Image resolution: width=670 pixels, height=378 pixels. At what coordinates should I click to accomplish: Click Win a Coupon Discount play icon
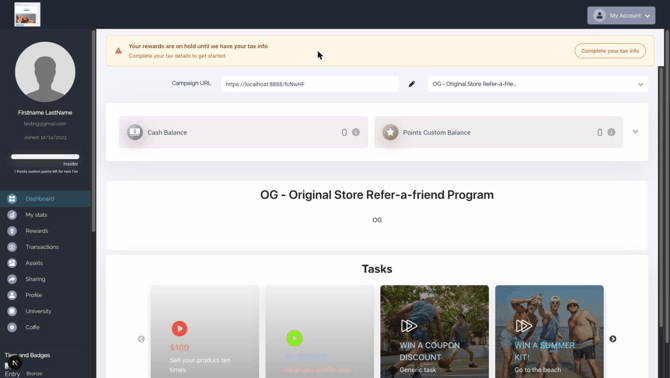(408, 326)
